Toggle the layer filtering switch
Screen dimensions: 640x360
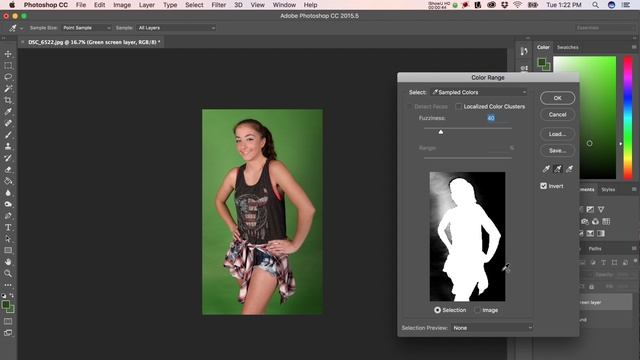tap(635, 261)
